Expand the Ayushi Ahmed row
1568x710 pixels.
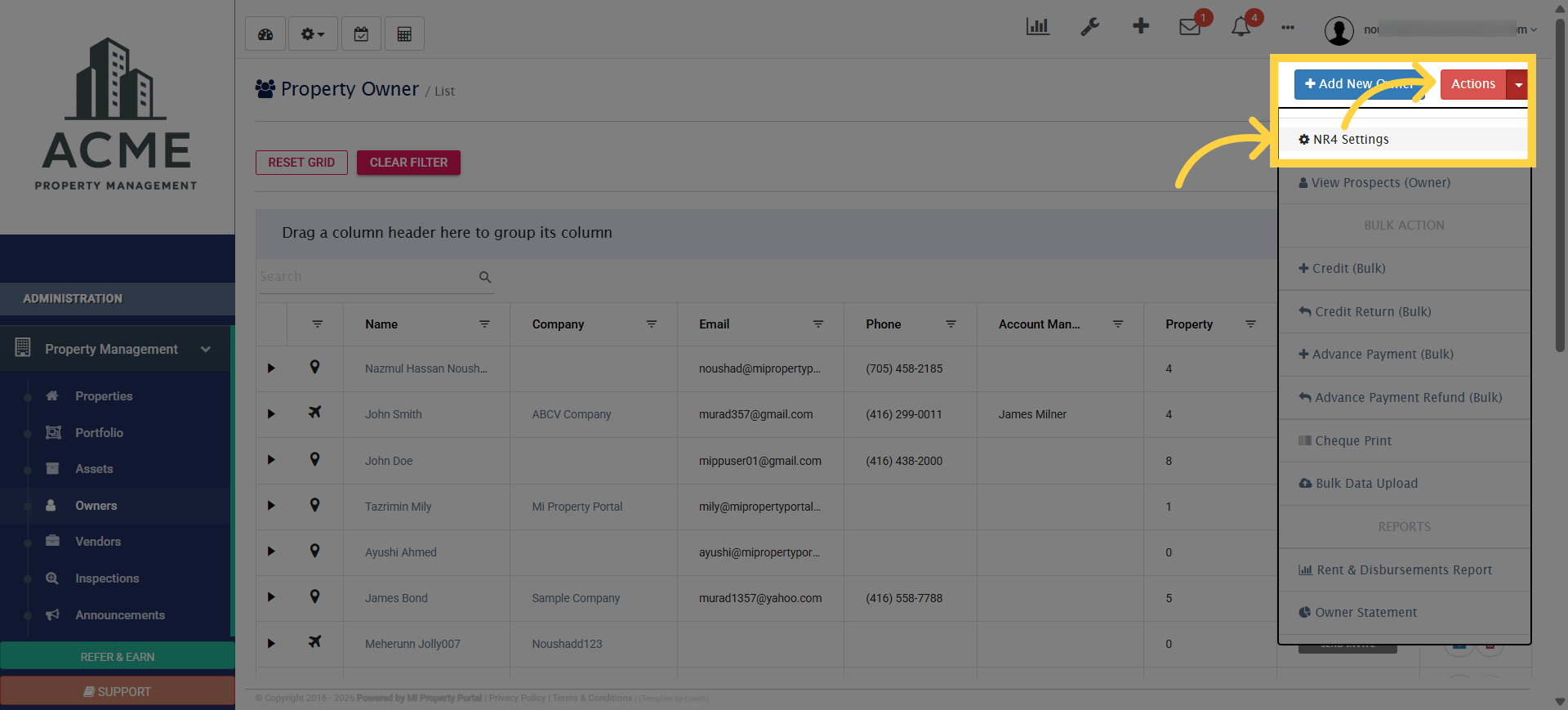coord(271,551)
